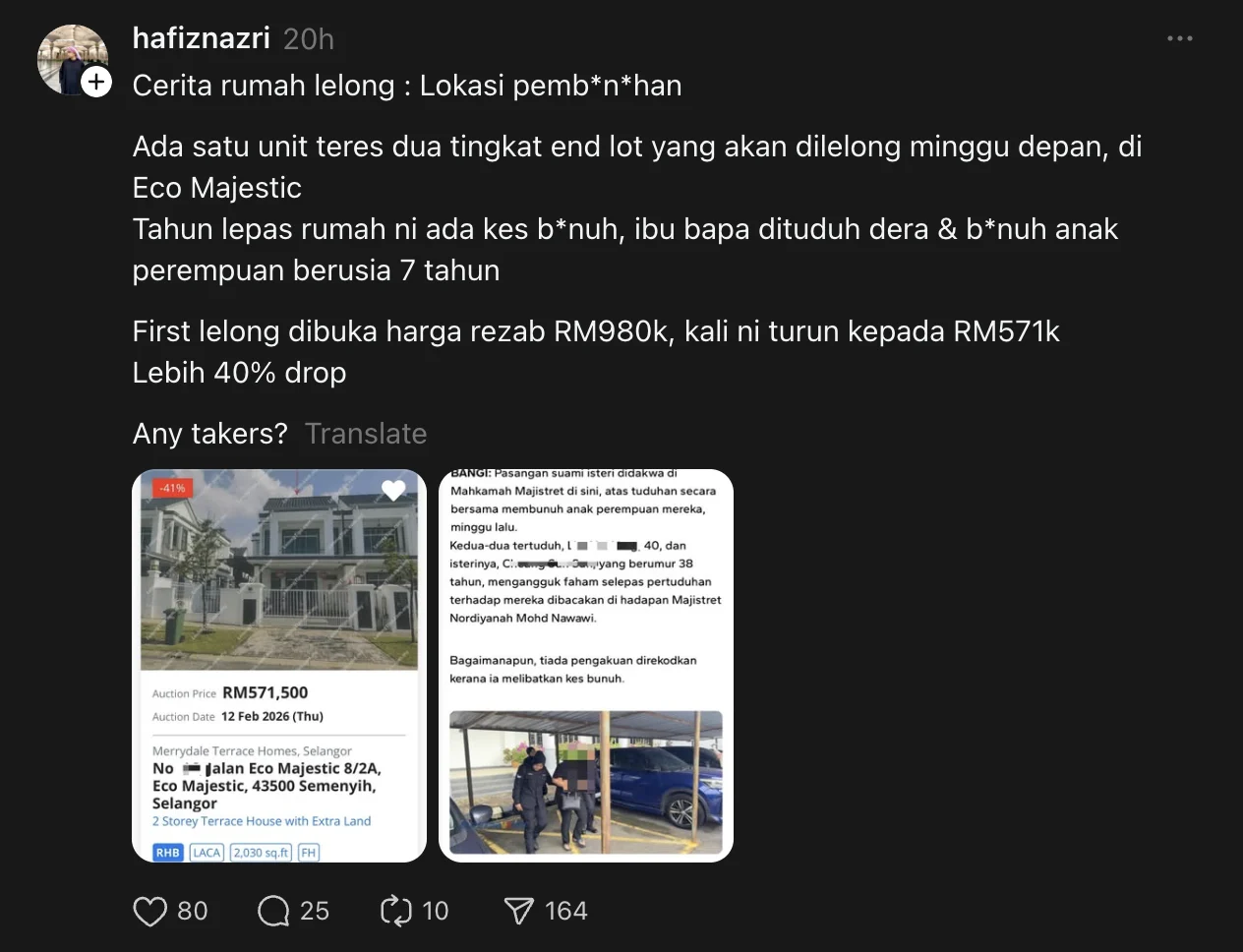The width and height of the screenshot is (1243, 952).
Task: Follow hafiznazri using the plus badge
Action: (x=95, y=82)
